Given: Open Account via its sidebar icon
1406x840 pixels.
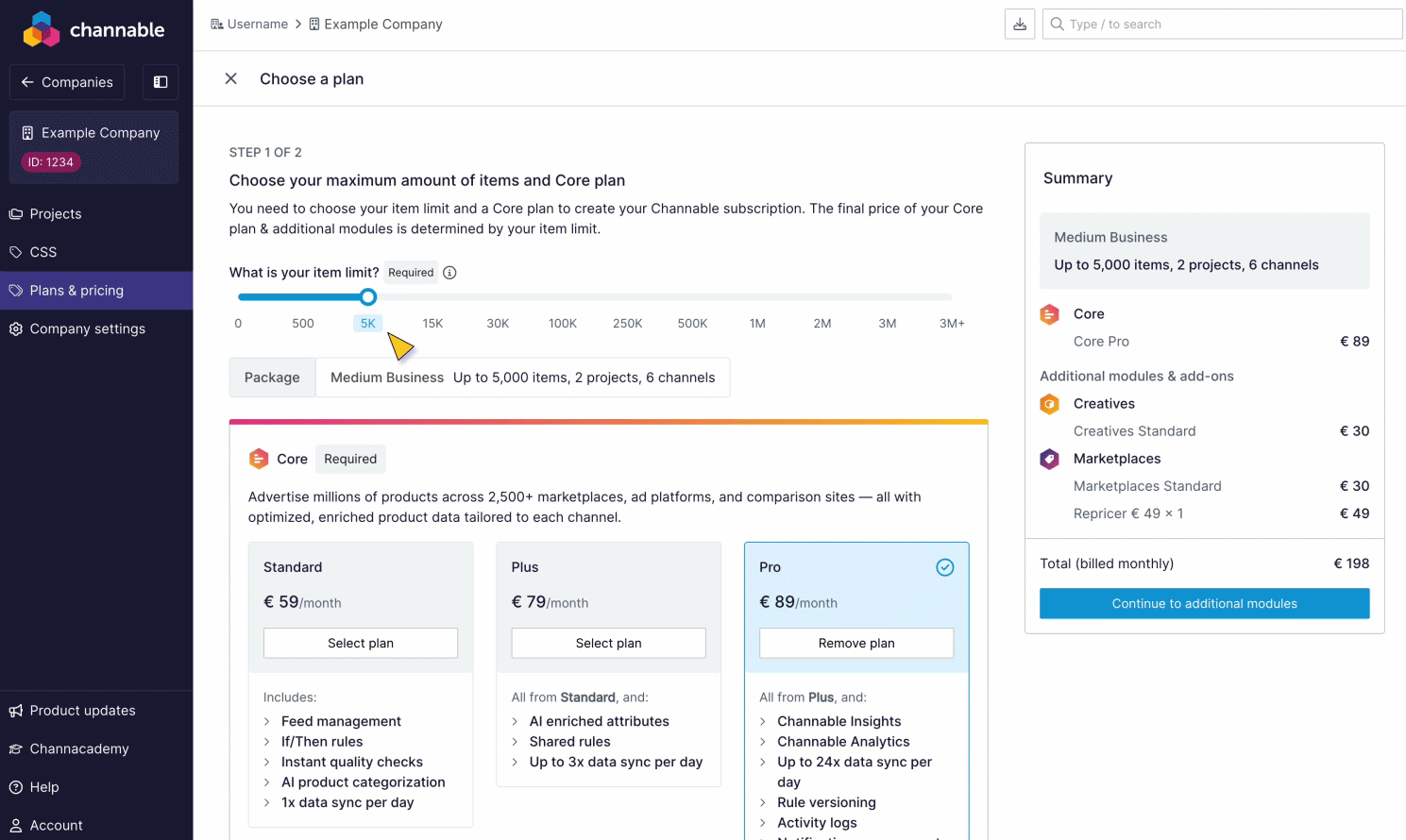Looking at the screenshot, I should [x=16, y=825].
